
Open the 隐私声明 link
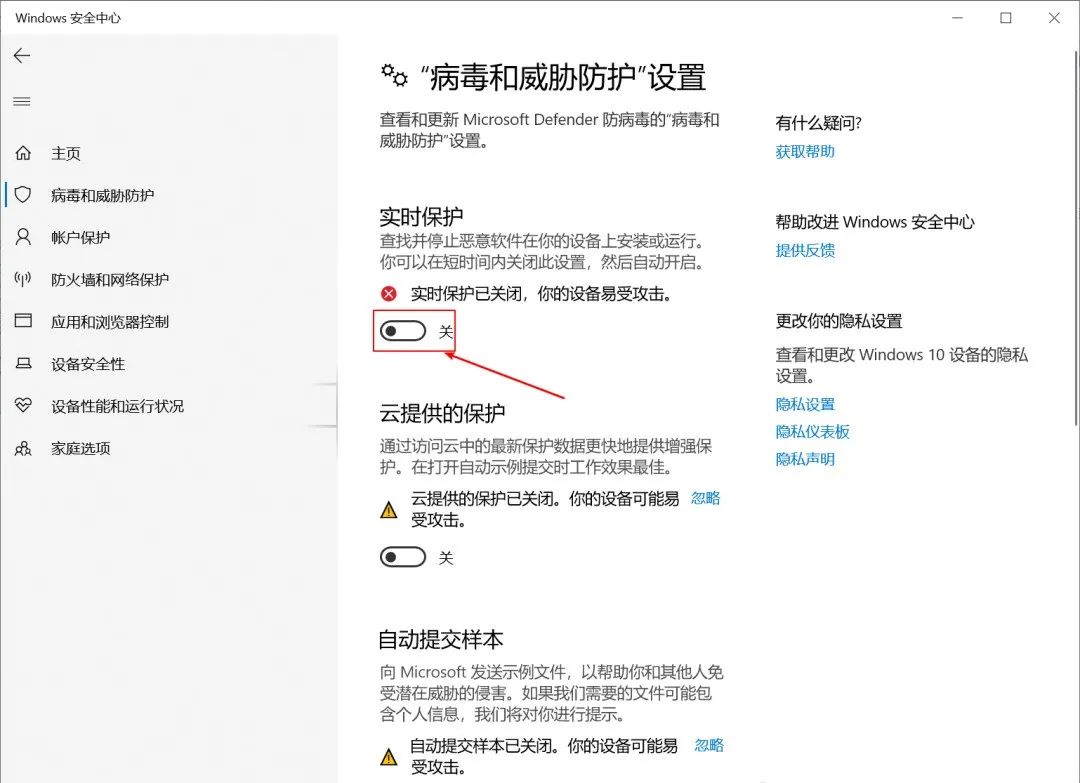(805, 459)
